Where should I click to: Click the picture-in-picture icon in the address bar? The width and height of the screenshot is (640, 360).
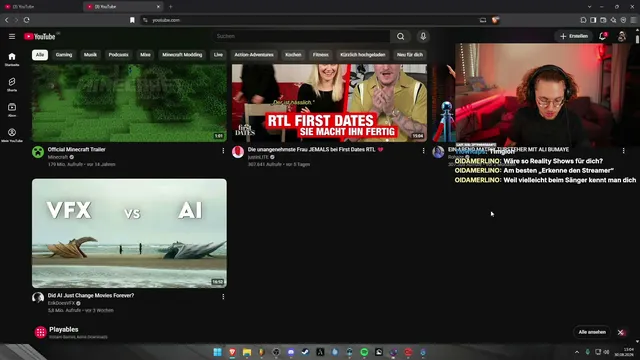(x=483, y=20)
